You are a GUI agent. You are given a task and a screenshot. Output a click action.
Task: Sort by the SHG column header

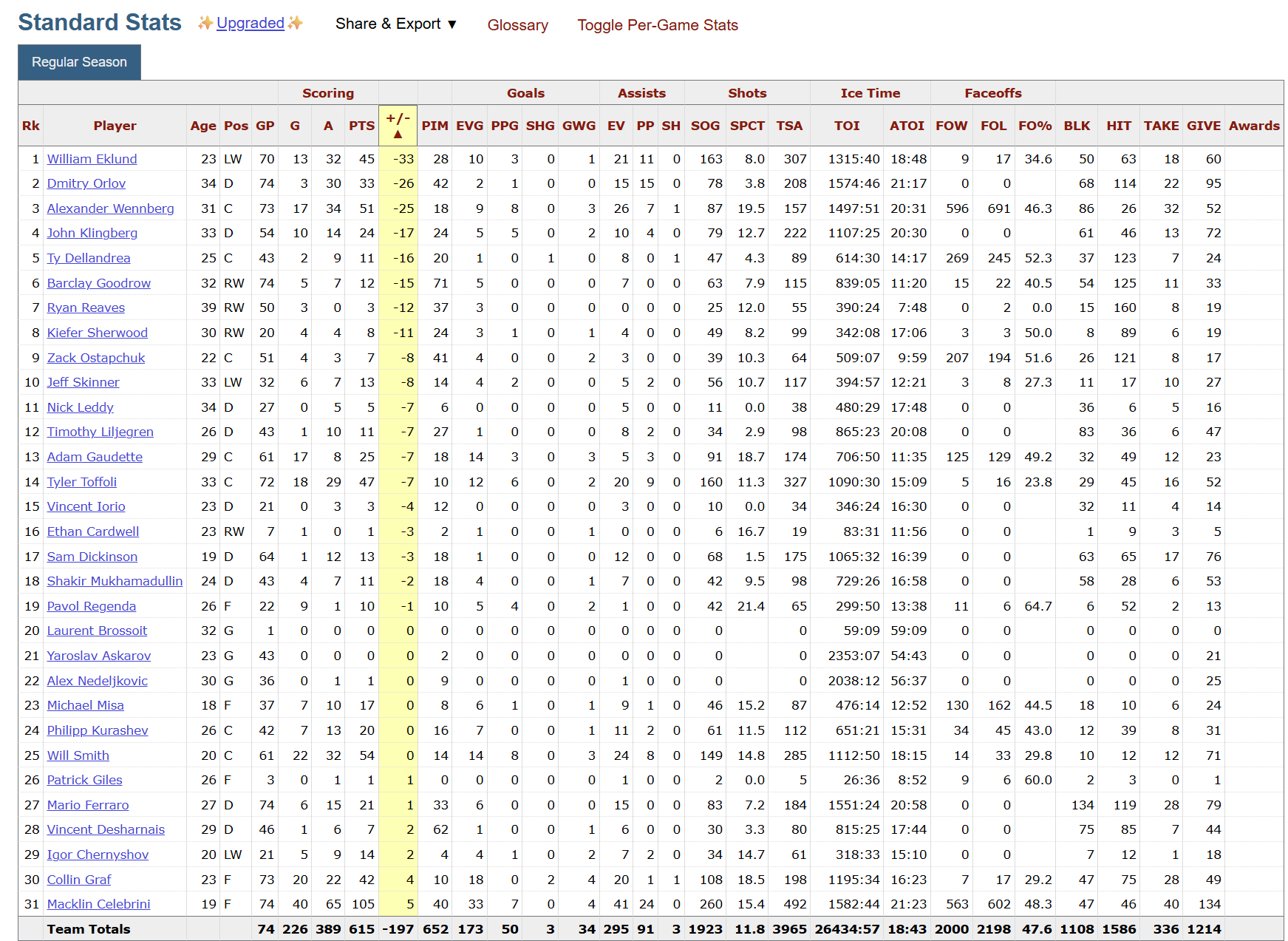point(540,126)
